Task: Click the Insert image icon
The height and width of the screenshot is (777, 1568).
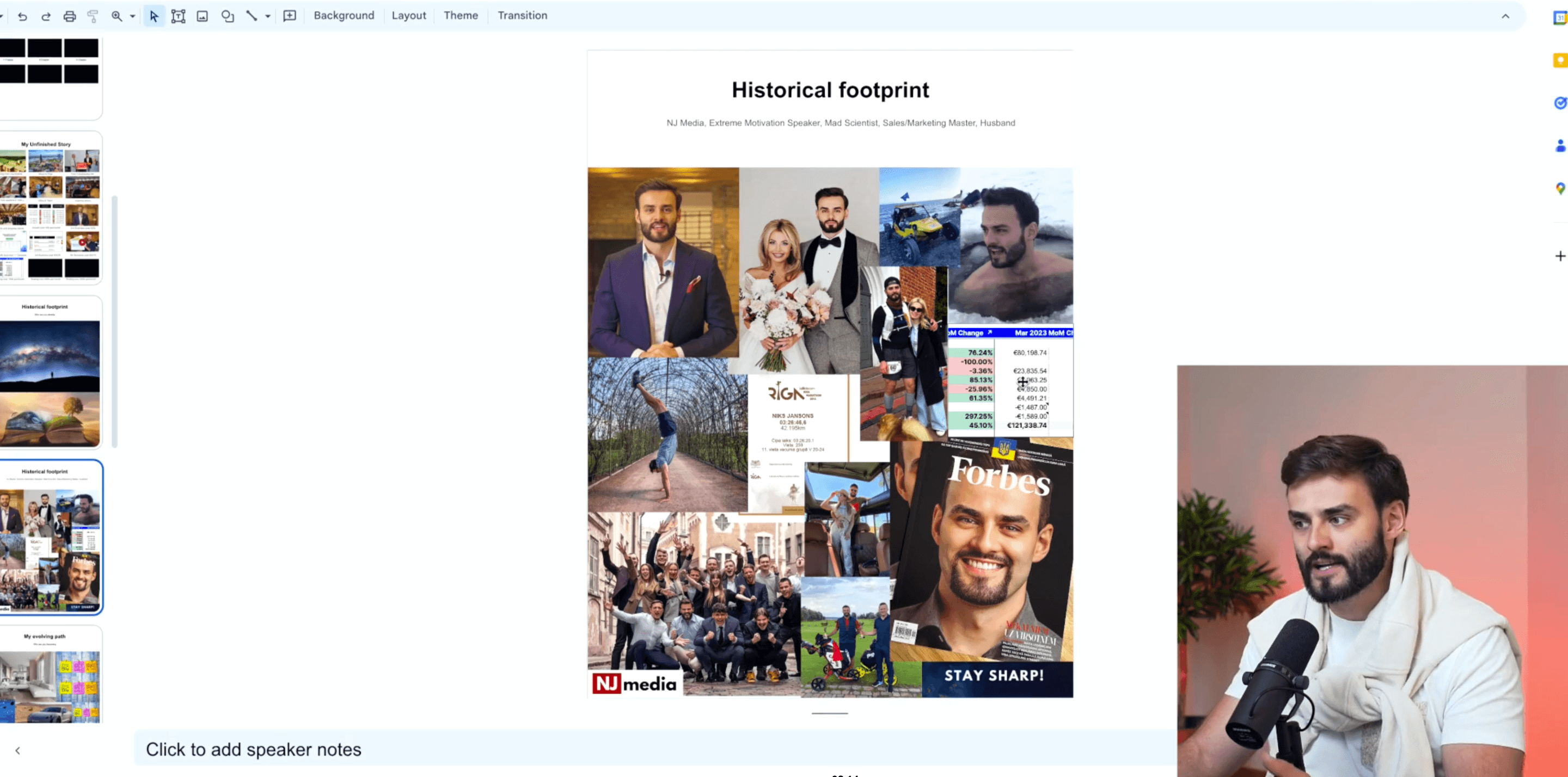Action: [202, 16]
